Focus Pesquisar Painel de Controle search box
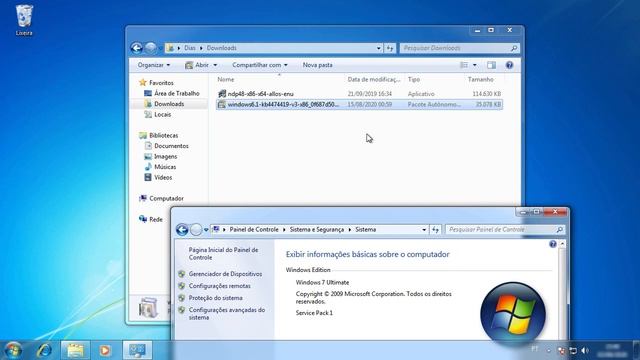This screenshot has width=640, height=360. coord(505,229)
